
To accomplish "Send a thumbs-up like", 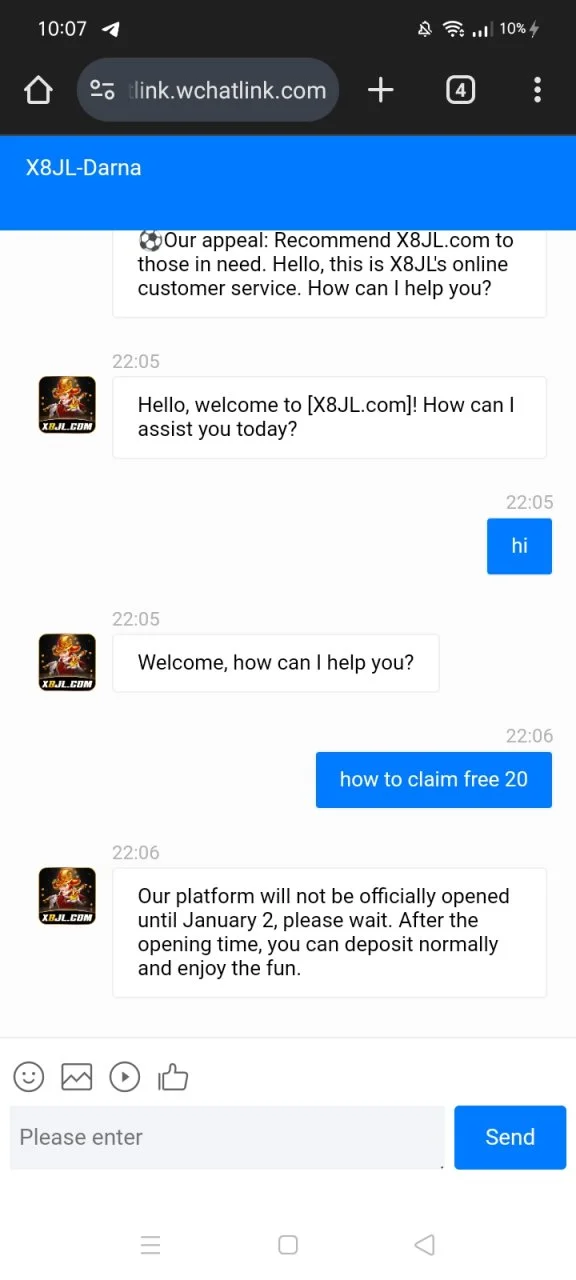I will (x=173, y=1076).
